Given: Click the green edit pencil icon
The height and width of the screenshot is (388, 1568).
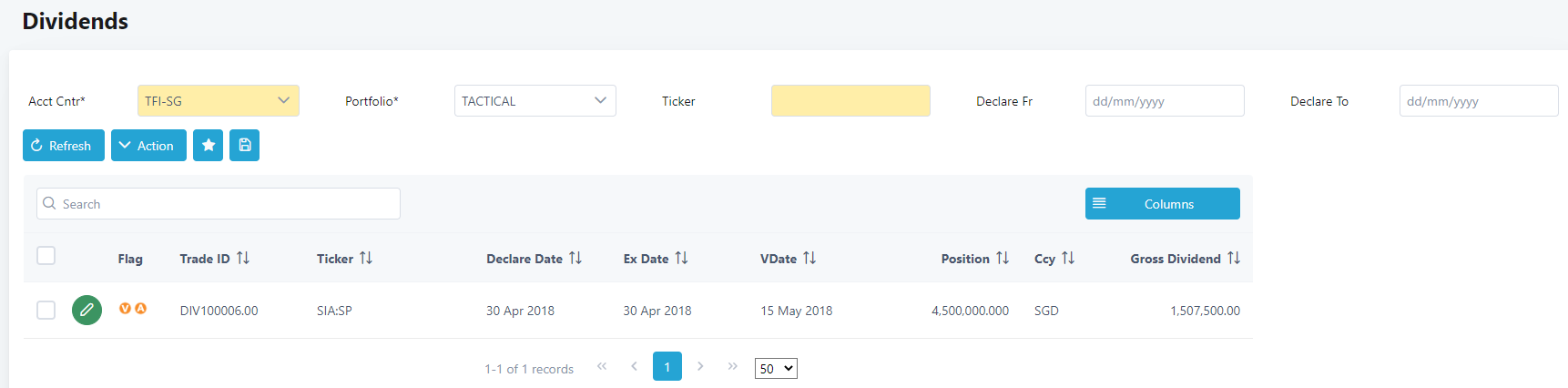Looking at the screenshot, I should [87, 311].
